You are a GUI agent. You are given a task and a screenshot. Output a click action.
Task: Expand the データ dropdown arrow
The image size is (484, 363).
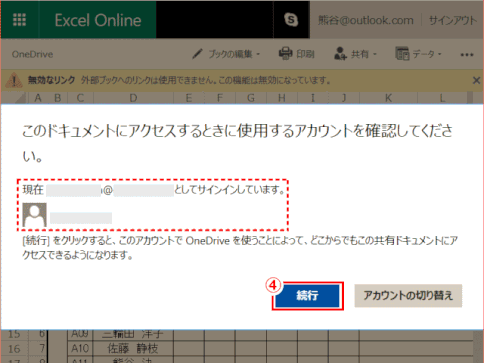439,54
